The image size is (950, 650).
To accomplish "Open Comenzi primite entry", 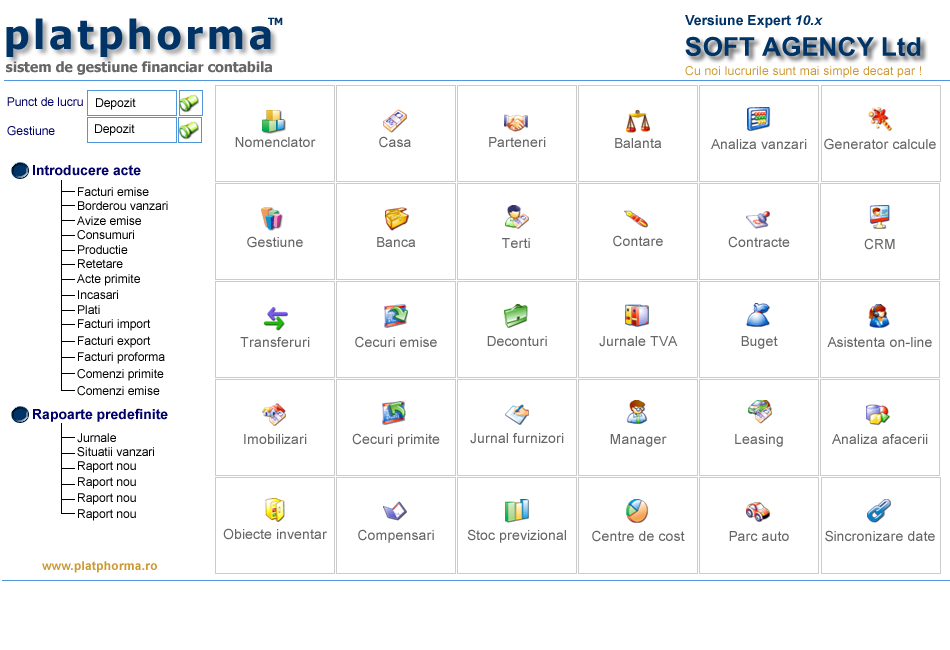I will pos(120,374).
